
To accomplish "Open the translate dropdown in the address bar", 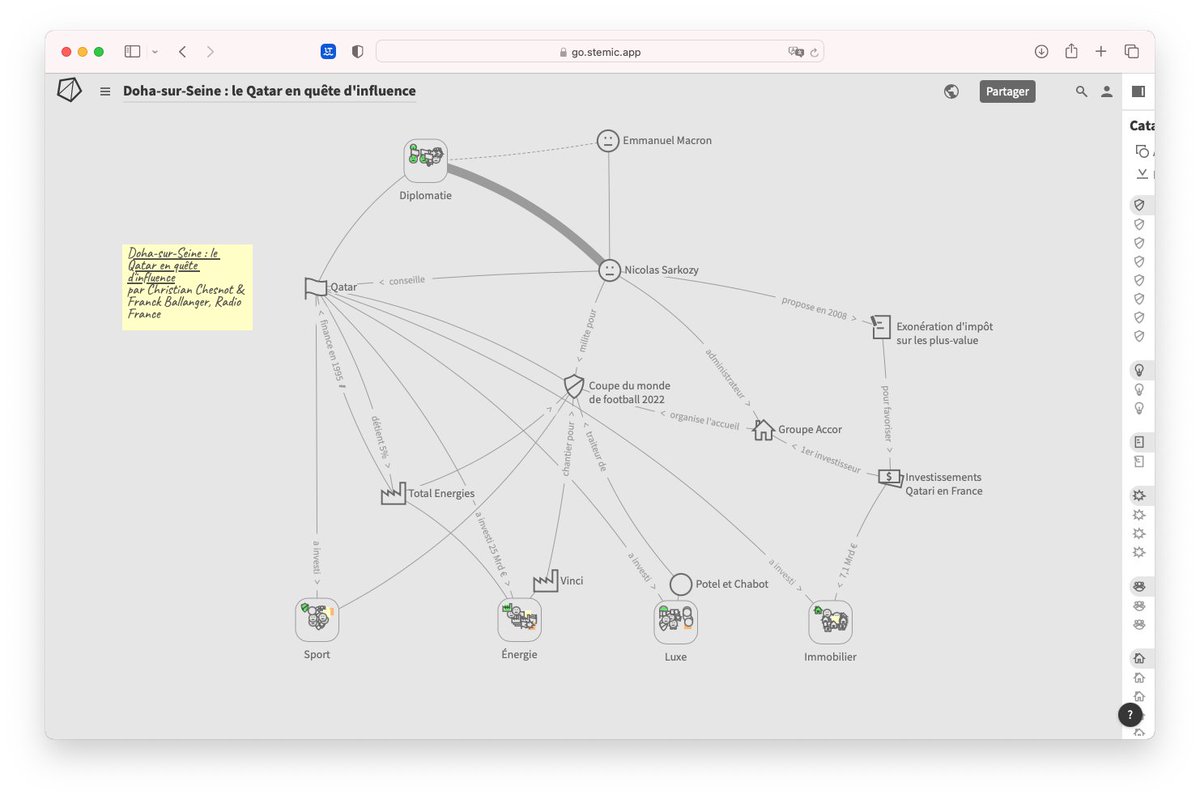I will pyautogui.click(x=796, y=51).
